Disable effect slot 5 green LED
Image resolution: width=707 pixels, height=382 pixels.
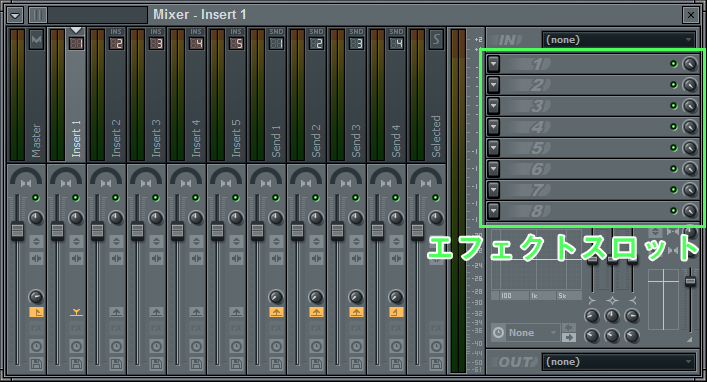tap(674, 148)
